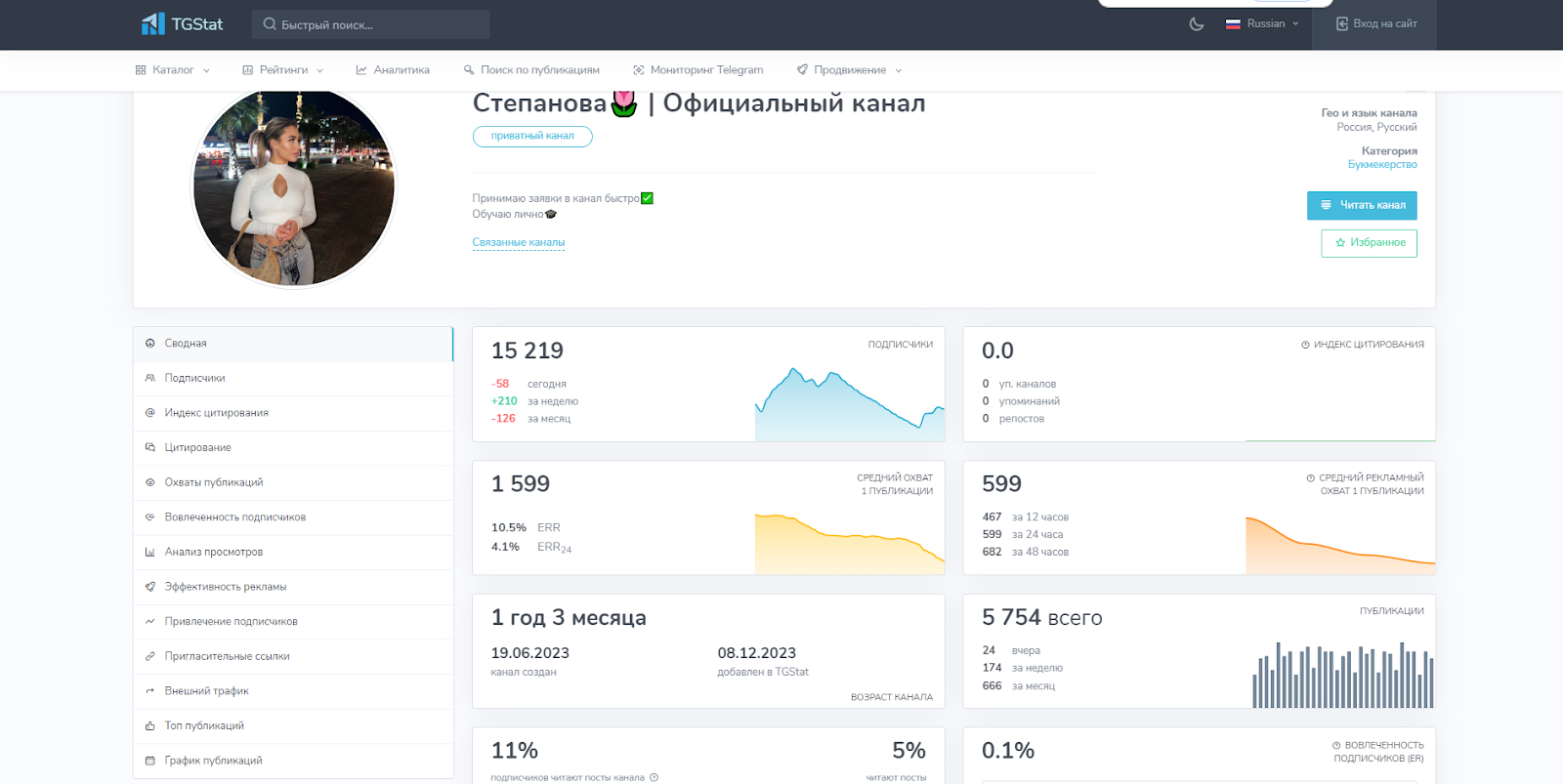The height and width of the screenshot is (784, 1563).
Task: Toggle dark mode with moon icon
Action: click(x=1197, y=24)
